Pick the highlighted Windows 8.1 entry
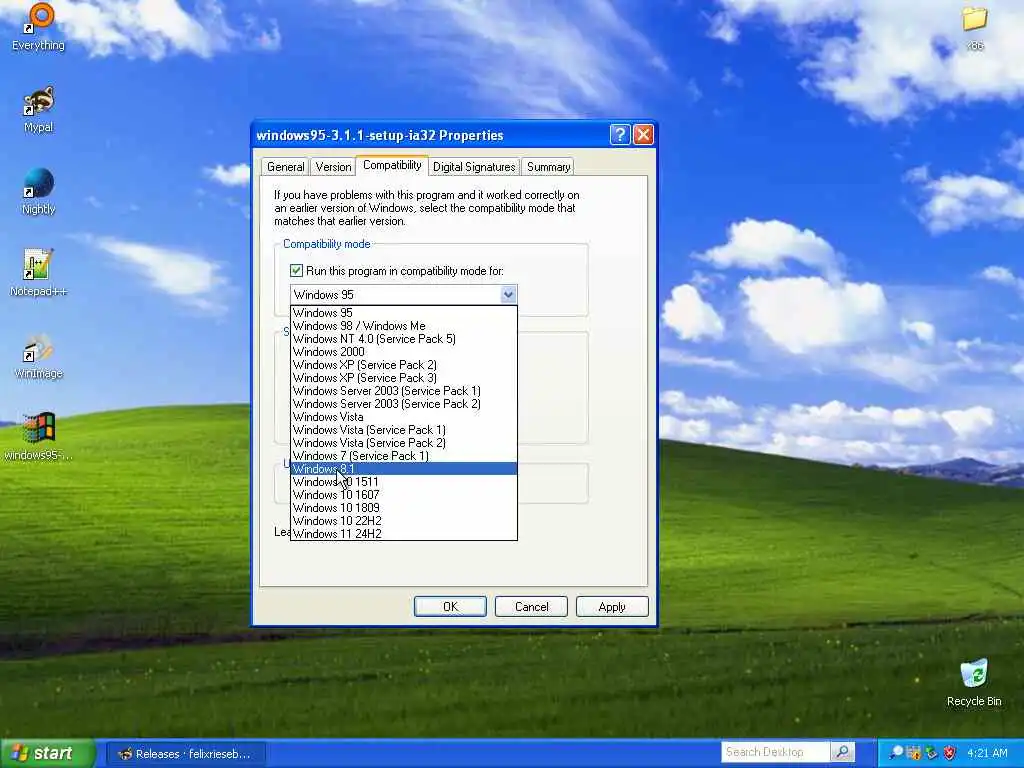 pos(404,469)
